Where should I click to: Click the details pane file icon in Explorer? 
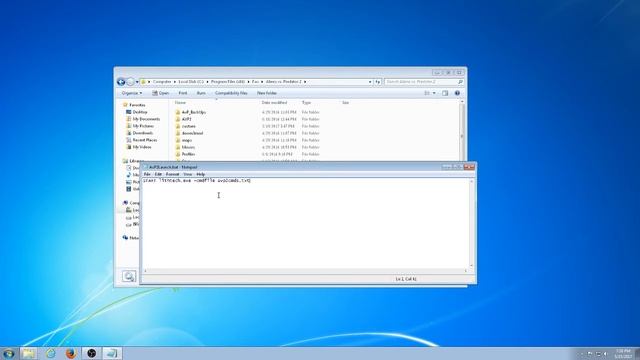(x=129, y=276)
